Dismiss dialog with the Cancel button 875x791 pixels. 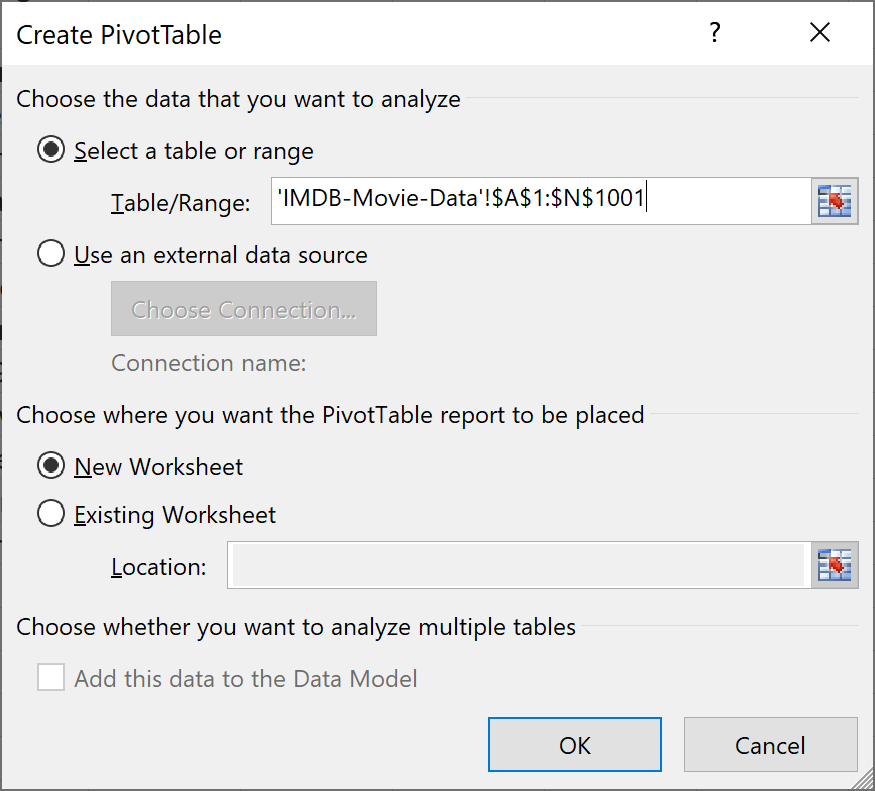point(771,745)
